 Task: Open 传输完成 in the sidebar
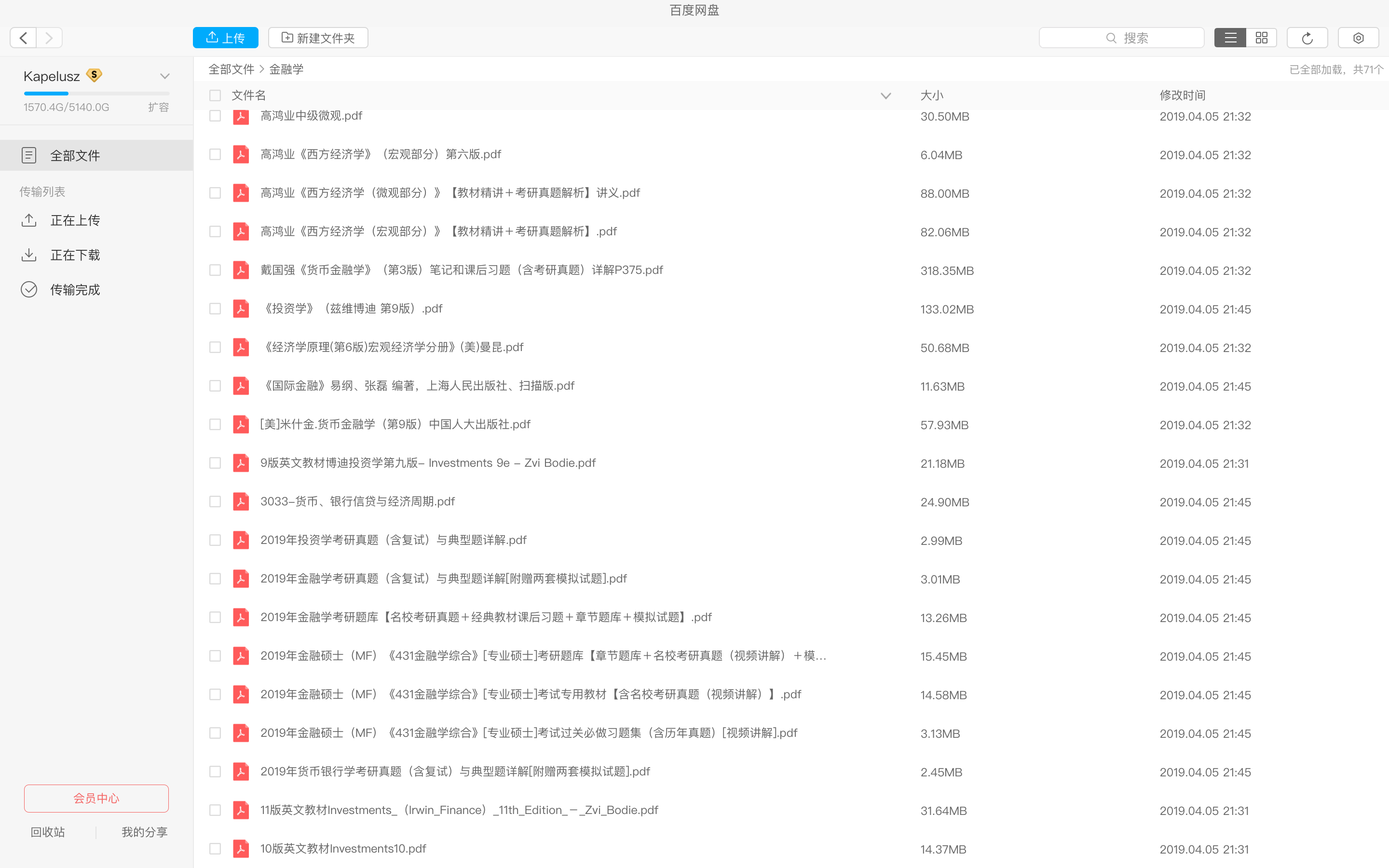pos(75,289)
